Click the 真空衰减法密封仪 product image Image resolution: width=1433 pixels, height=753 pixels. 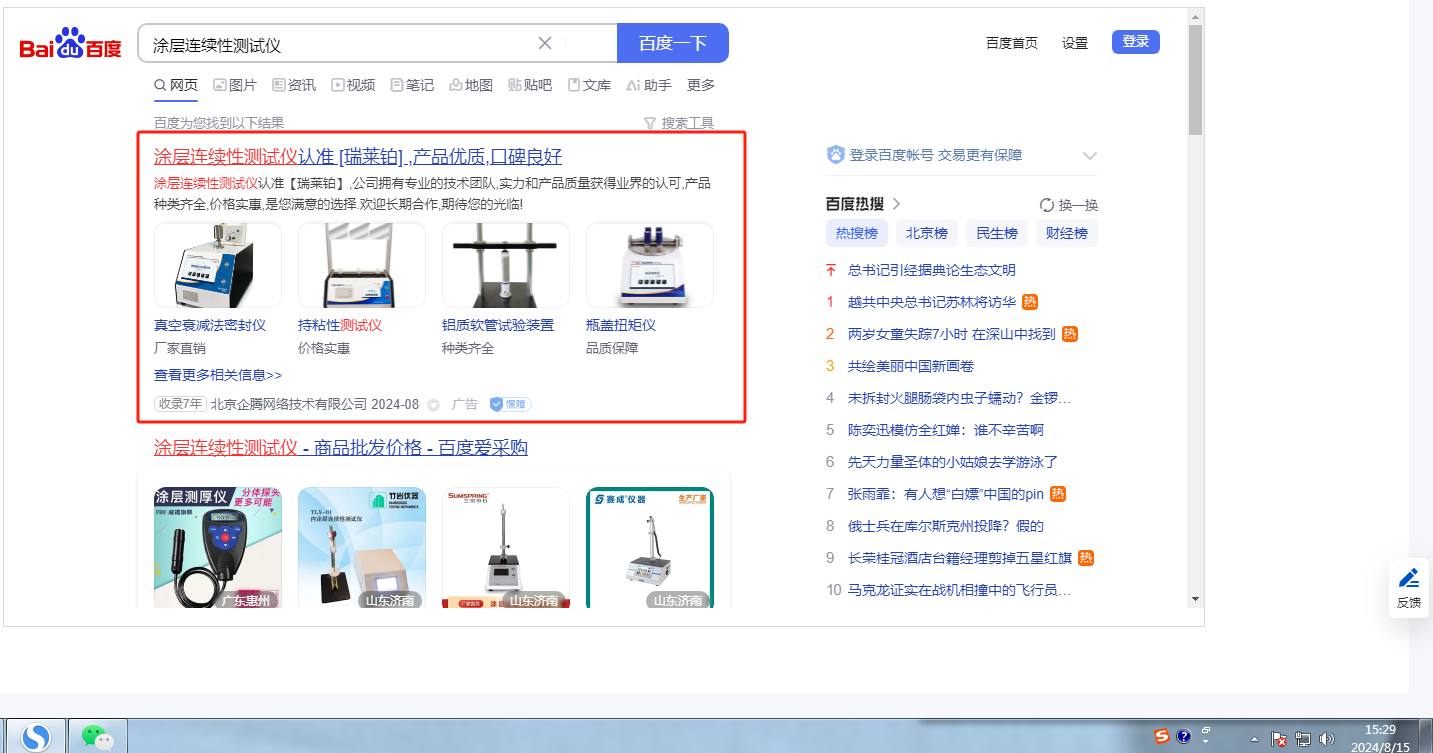pyautogui.click(x=218, y=265)
